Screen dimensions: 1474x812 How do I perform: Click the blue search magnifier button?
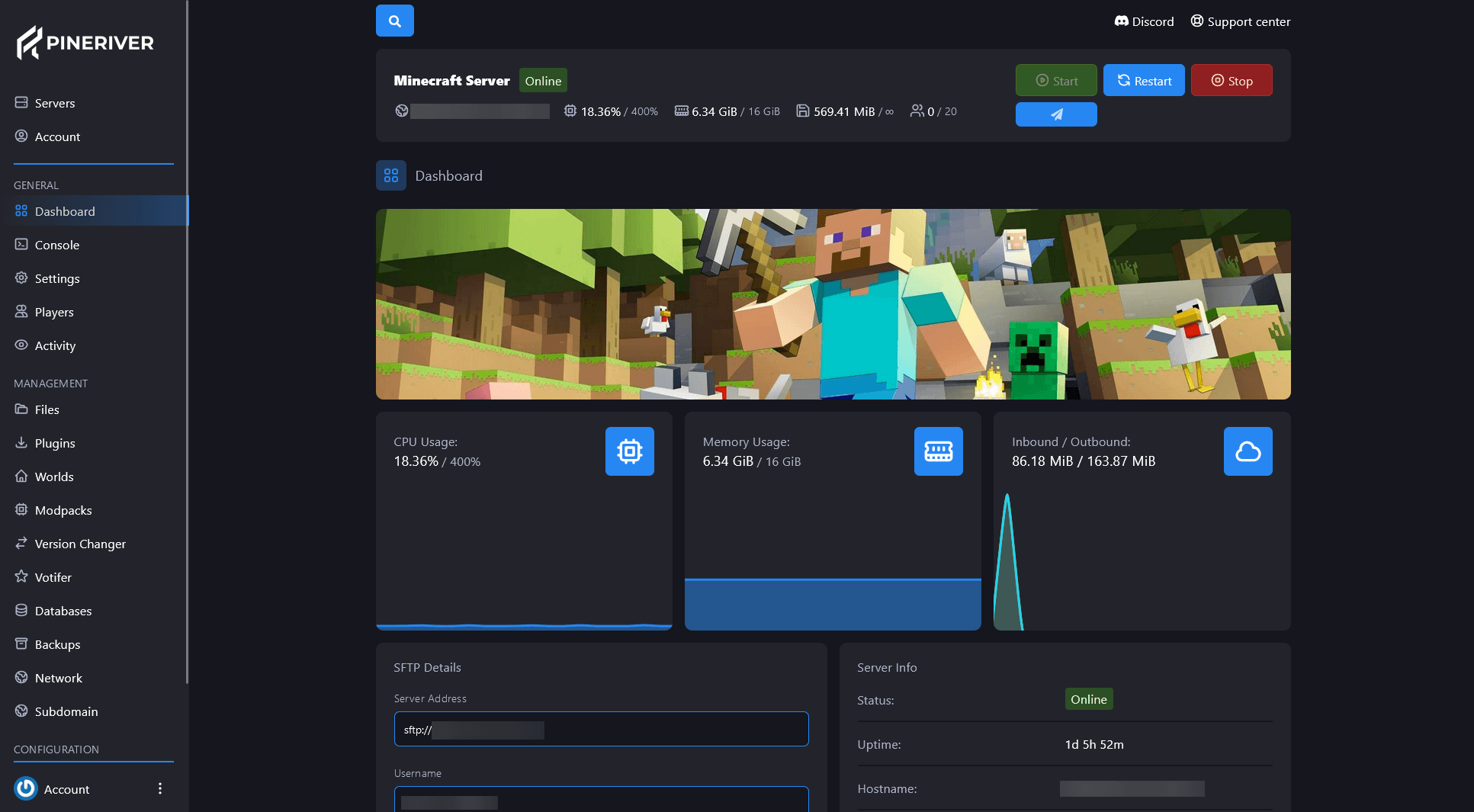(x=394, y=21)
